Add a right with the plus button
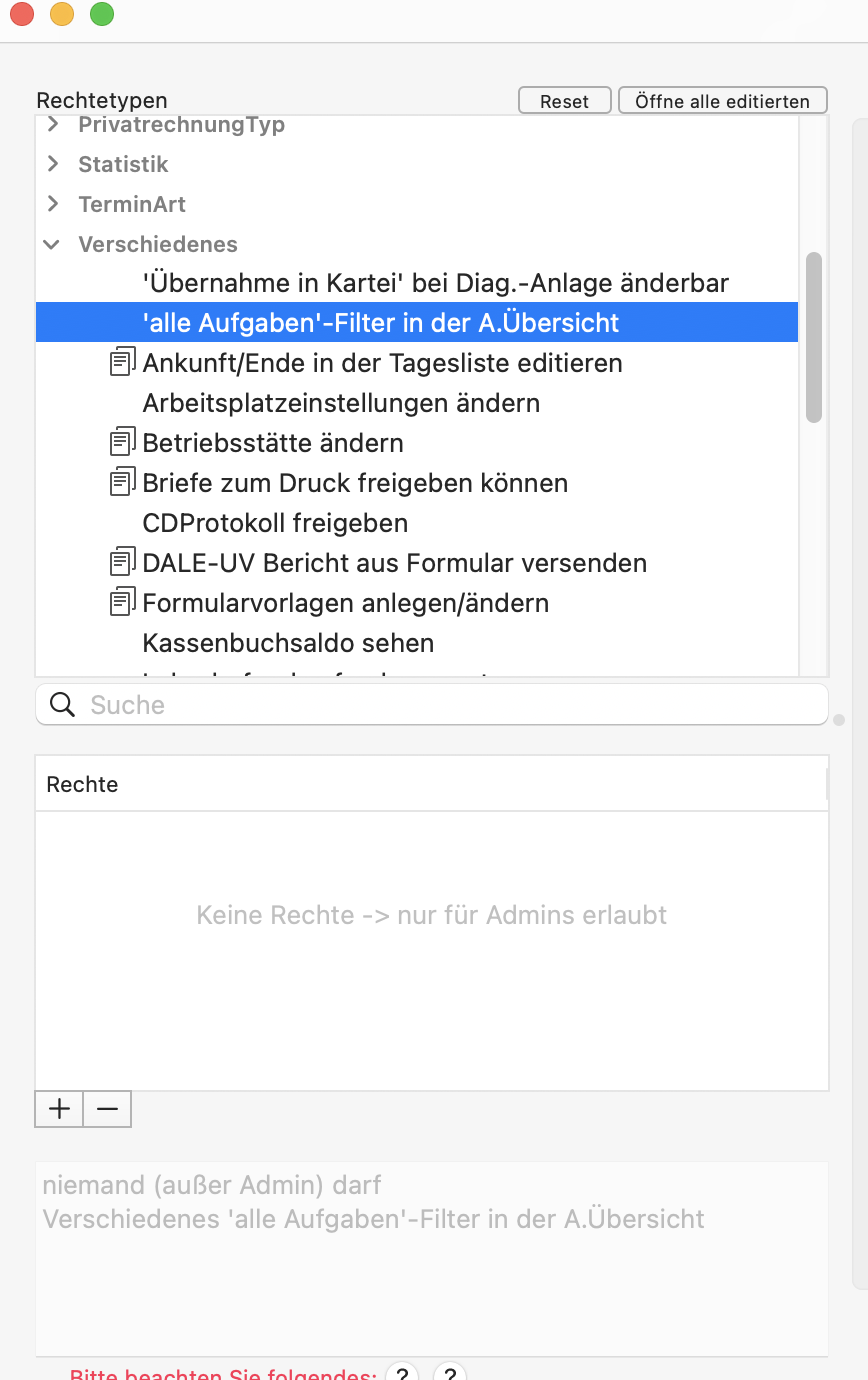This screenshot has height=1380, width=868. tap(59, 1109)
